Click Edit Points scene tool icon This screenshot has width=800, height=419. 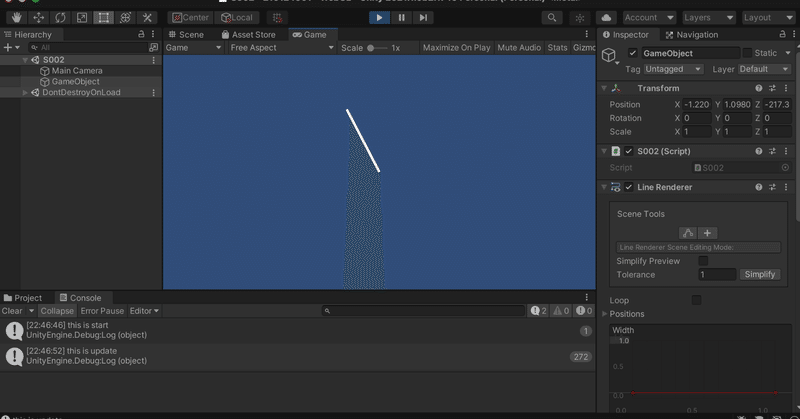(688, 233)
